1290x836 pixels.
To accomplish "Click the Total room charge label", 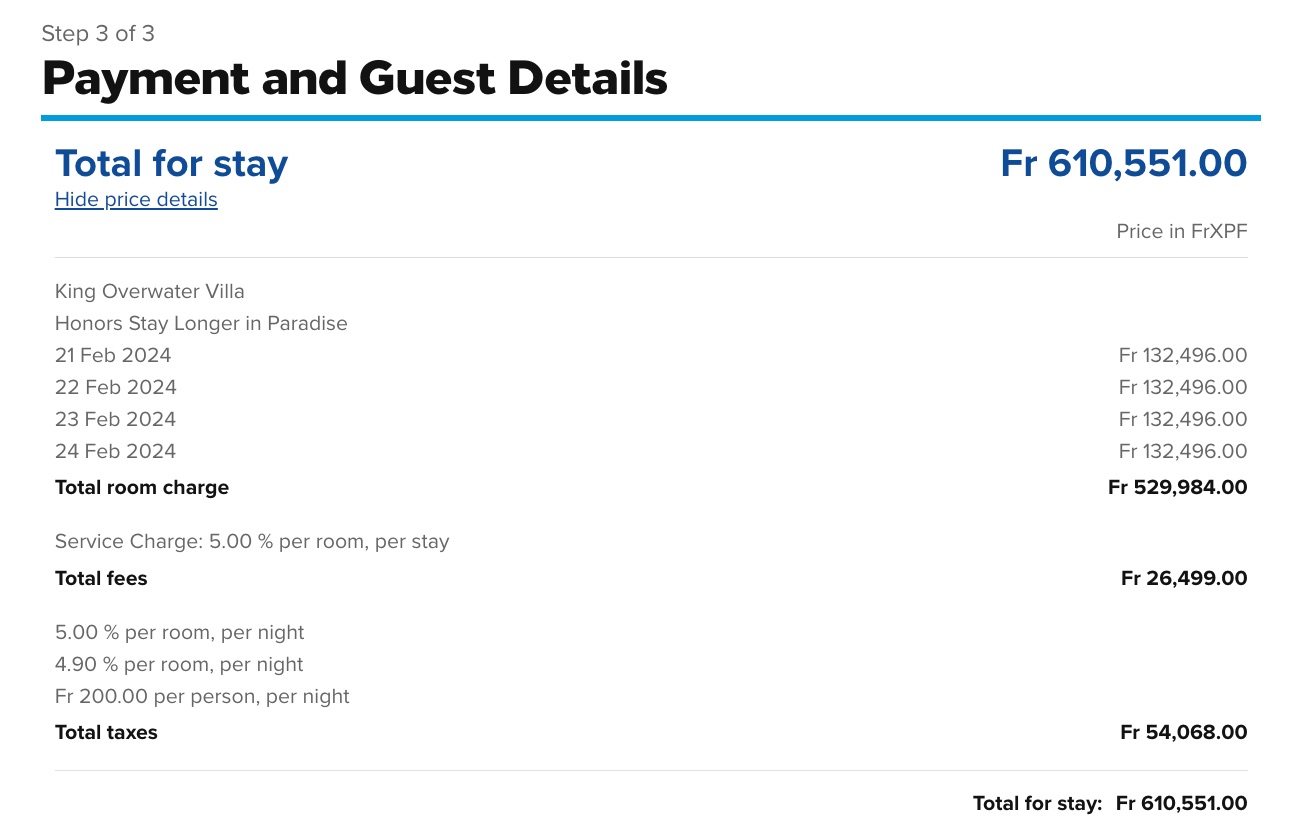I will (x=142, y=488).
